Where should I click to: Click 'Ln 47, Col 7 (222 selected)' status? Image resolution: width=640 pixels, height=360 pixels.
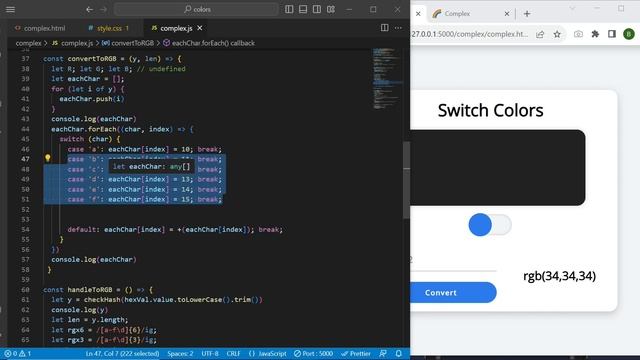pos(122,353)
